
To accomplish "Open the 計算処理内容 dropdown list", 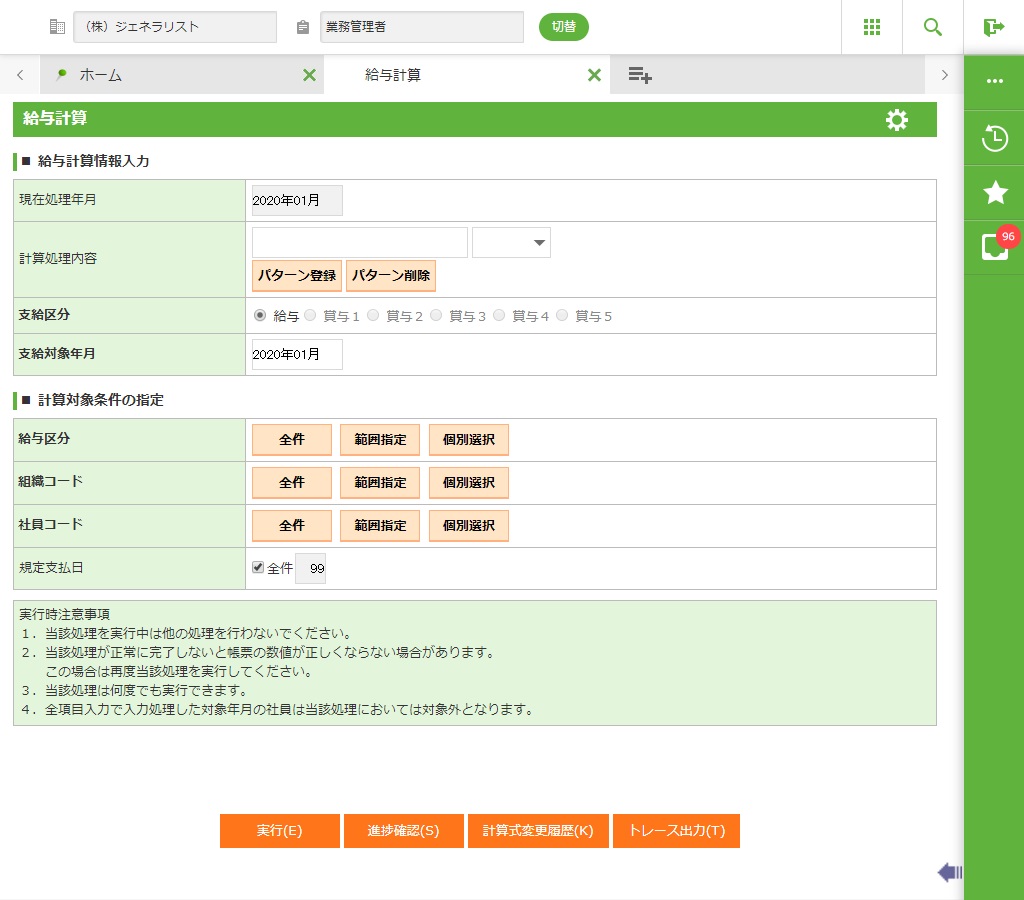I will point(511,243).
